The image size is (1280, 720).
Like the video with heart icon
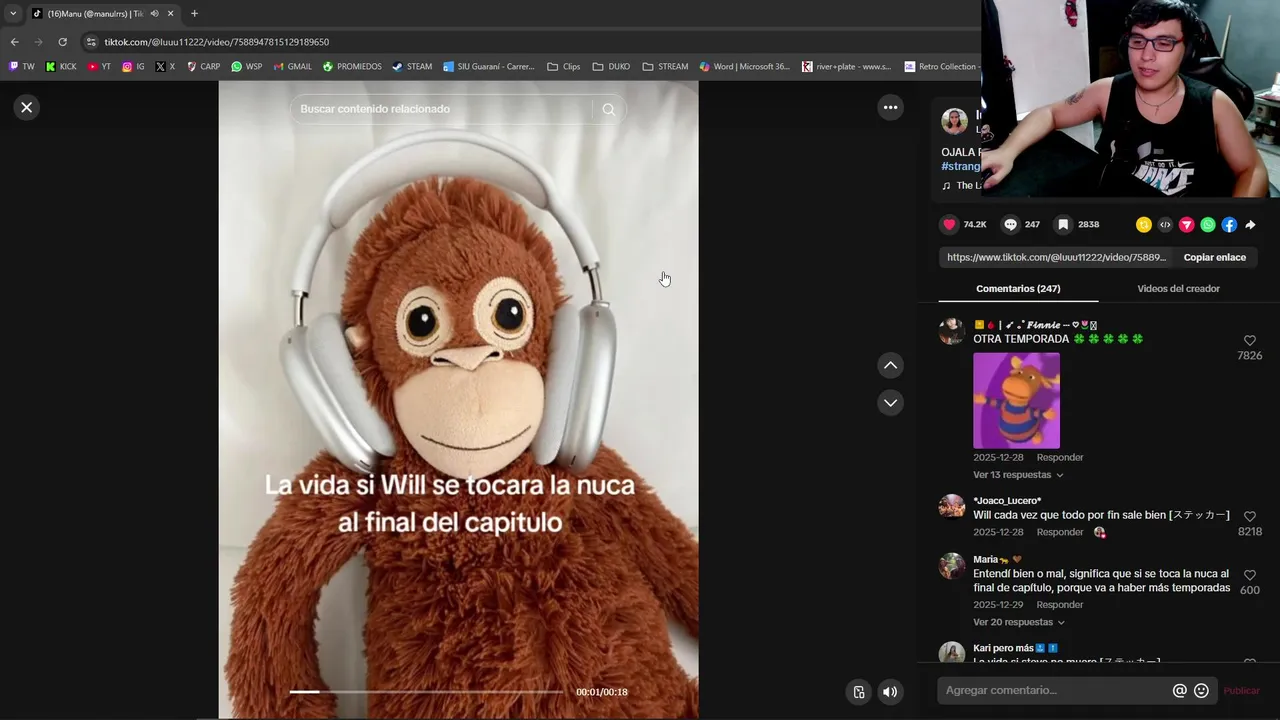950,225
